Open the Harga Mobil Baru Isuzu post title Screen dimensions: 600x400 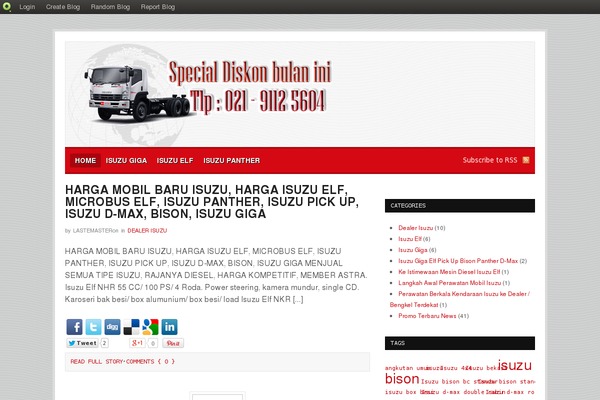[212, 202]
